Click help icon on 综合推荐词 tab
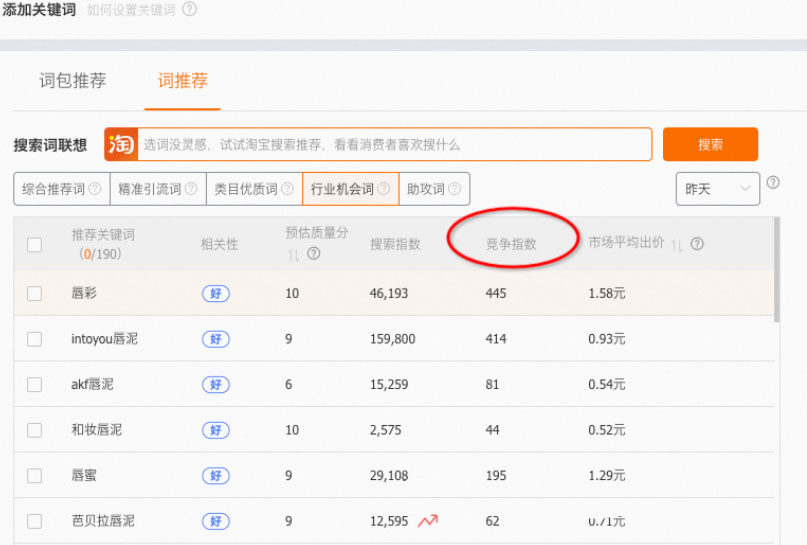Viewport: 807px width, 545px height. tap(95, 188)
